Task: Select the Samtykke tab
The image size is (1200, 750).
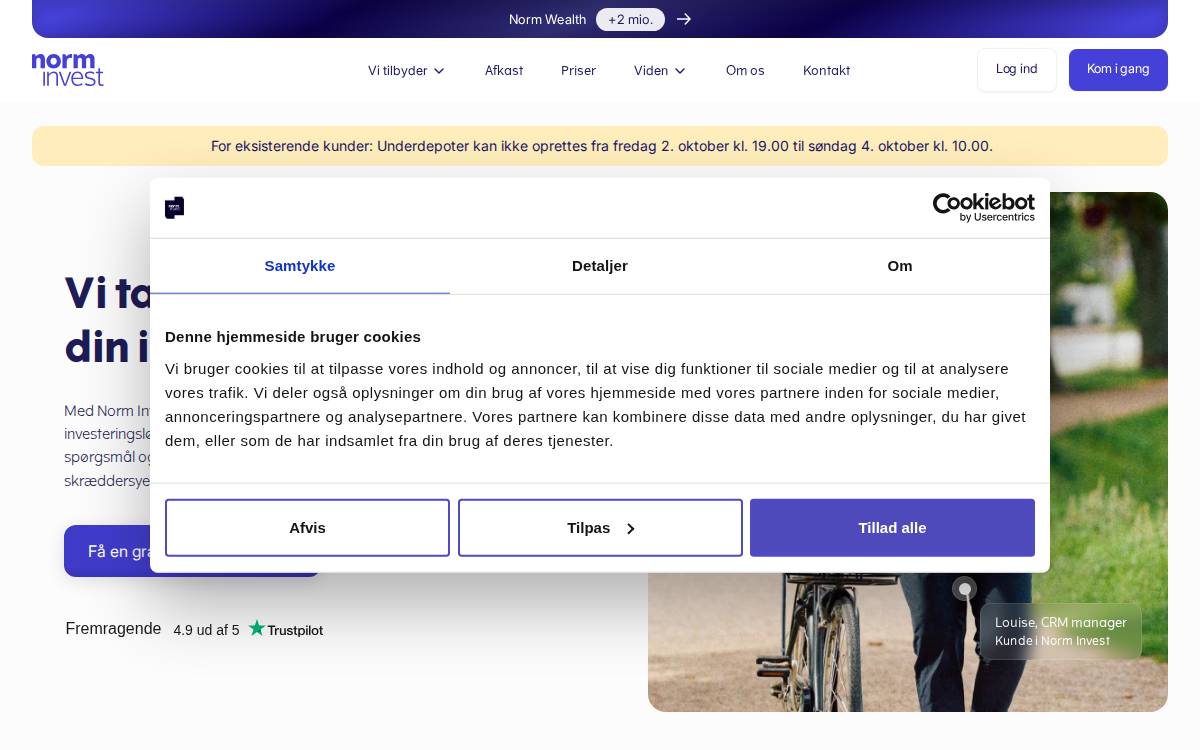Action: pyautogui.click(x=300, y=266)
